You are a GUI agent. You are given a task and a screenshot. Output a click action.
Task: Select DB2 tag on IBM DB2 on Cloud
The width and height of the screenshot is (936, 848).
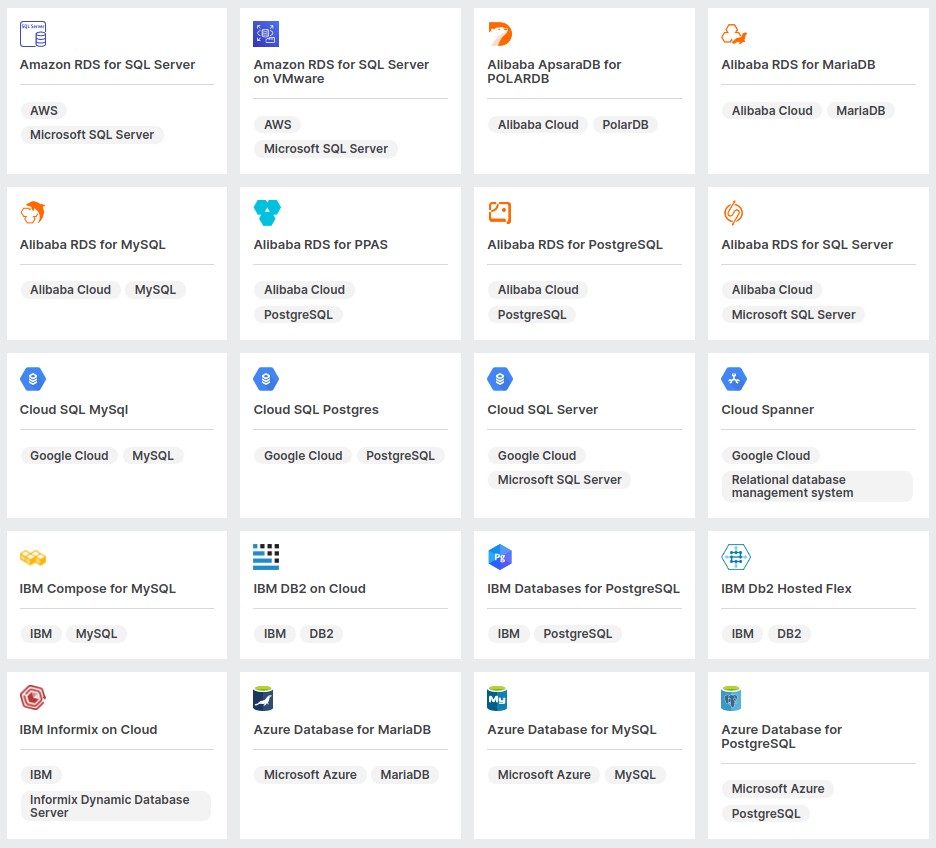[321, 634]
